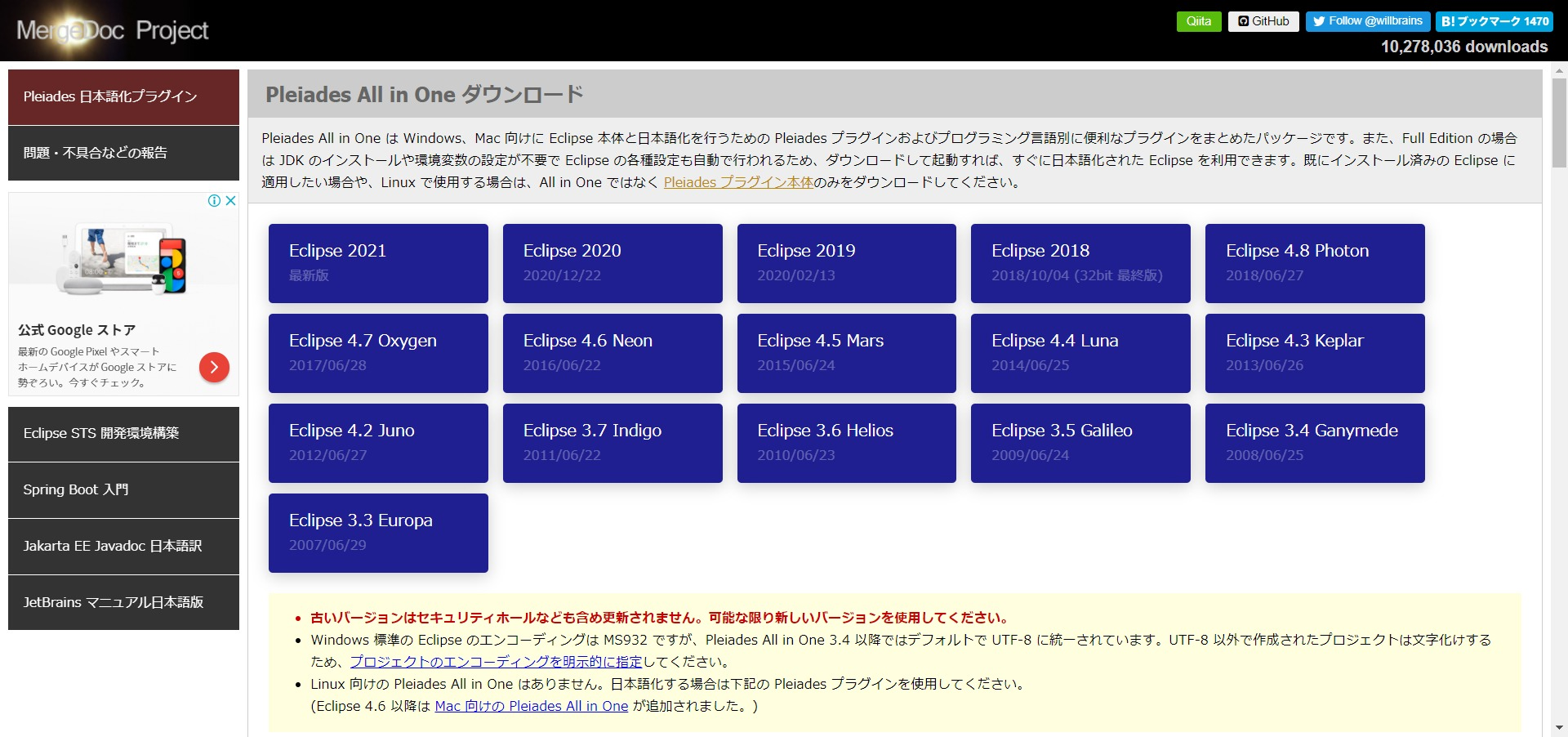The height and width of the screenshot is (737, 1568).
Task: Select the Eclipse 2021 download tile
Action: tap(378, 263)
